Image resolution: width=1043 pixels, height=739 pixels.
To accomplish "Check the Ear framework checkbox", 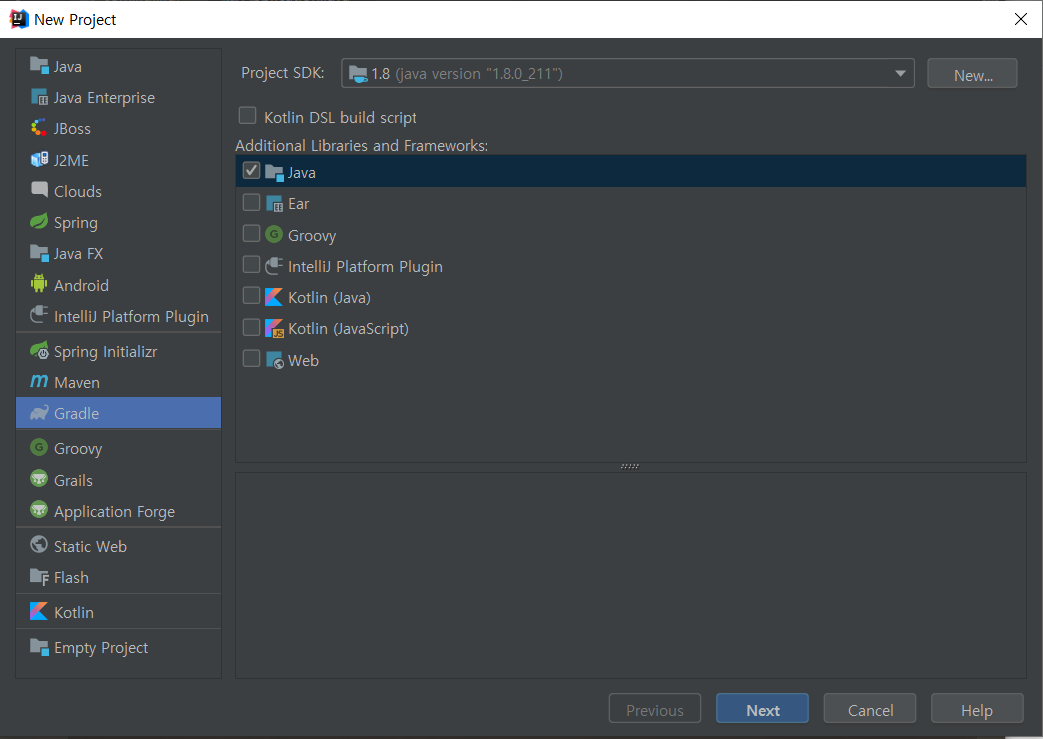I will click(251, 202).
